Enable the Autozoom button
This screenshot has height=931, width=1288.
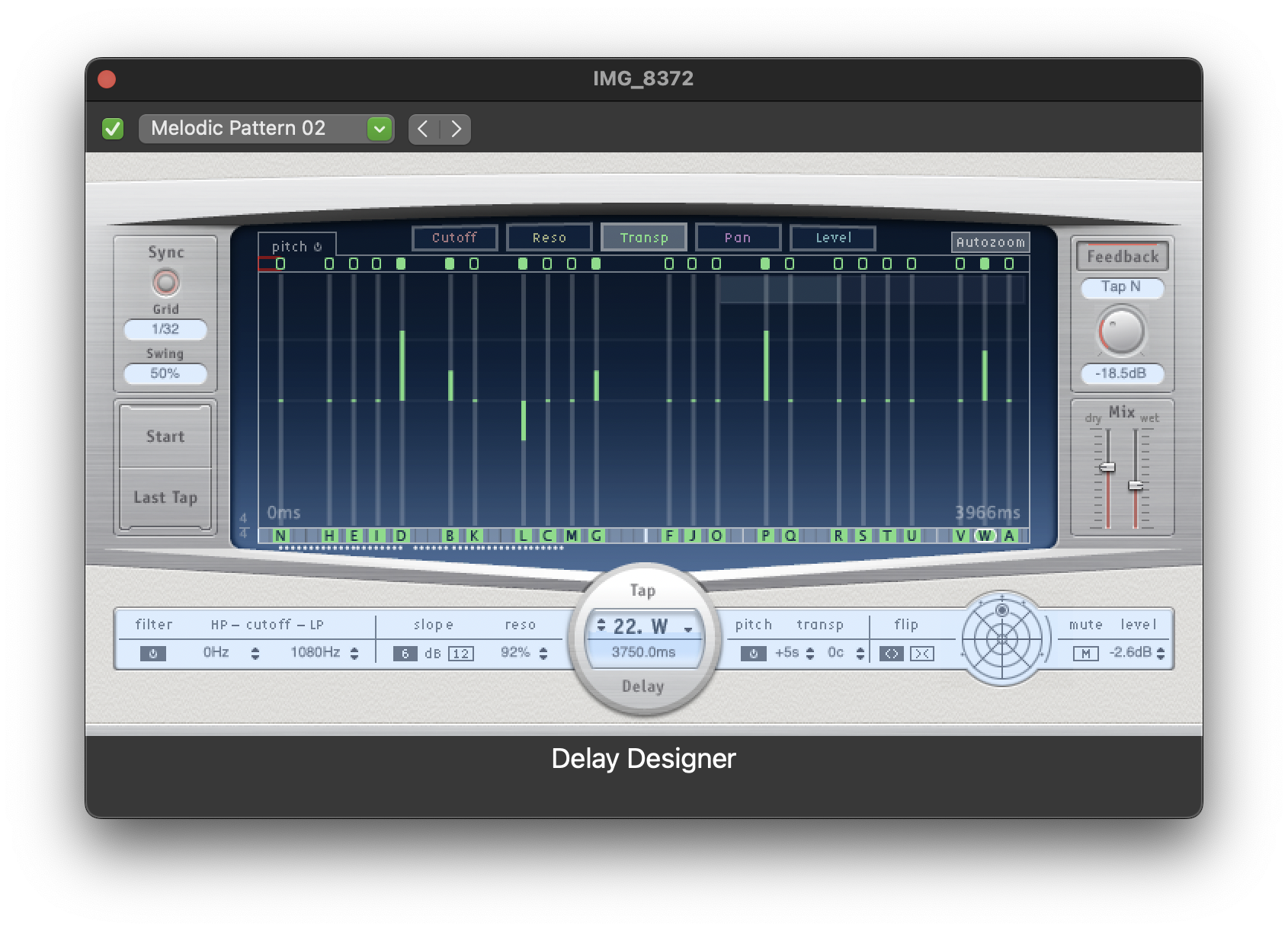point(991,242)
